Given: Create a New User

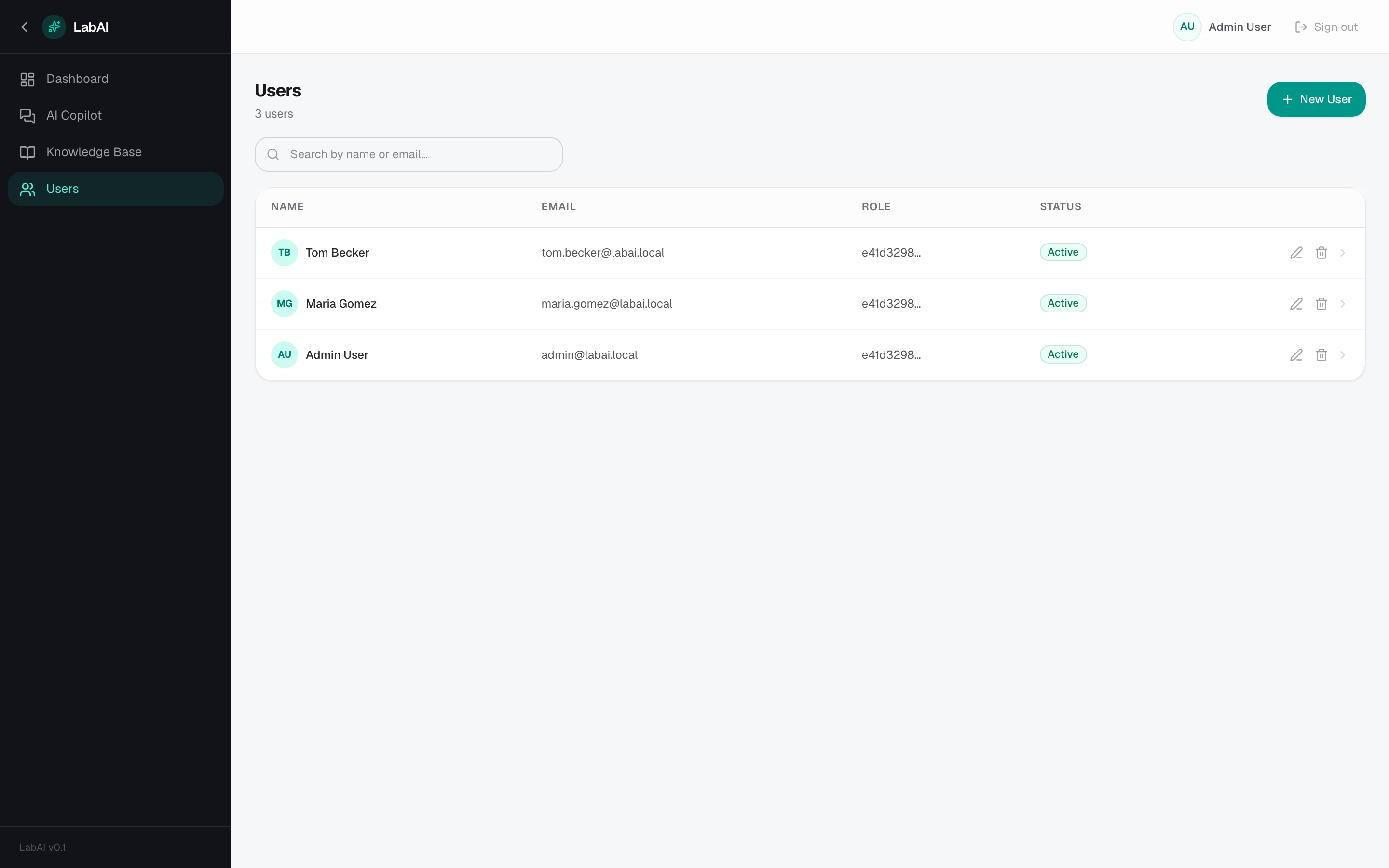Looking at the screenshot, I should [1316, 99].
